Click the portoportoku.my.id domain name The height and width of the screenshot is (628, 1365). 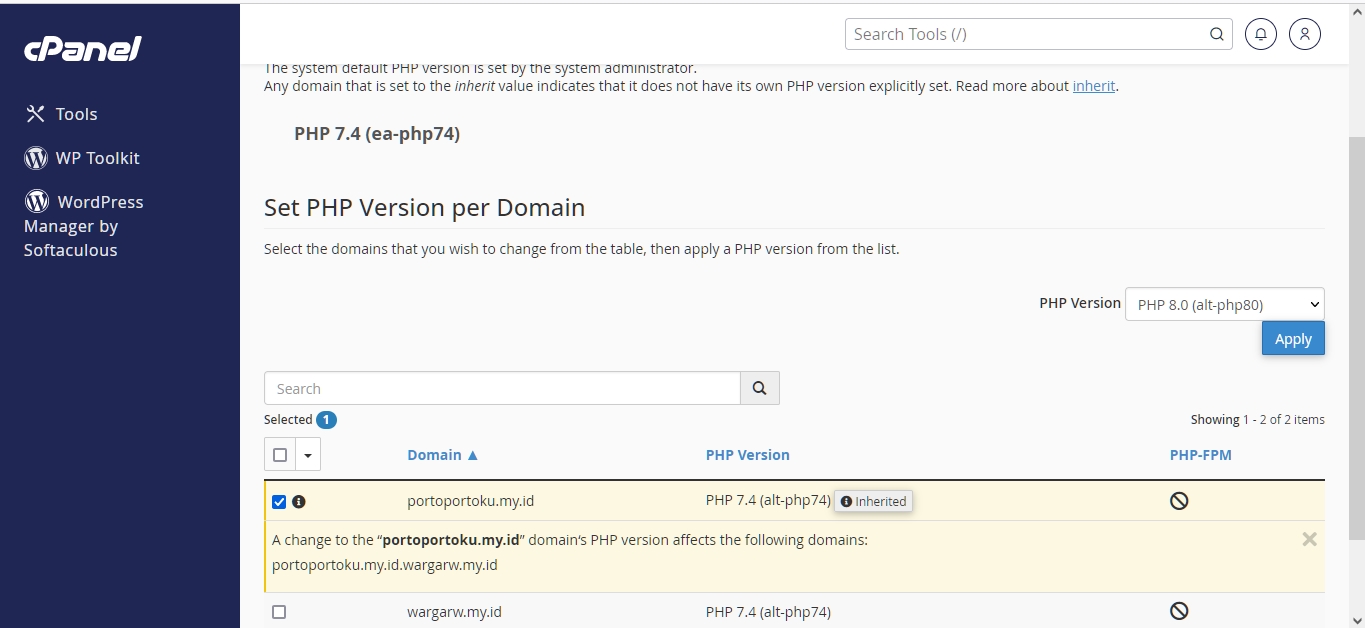470,501
